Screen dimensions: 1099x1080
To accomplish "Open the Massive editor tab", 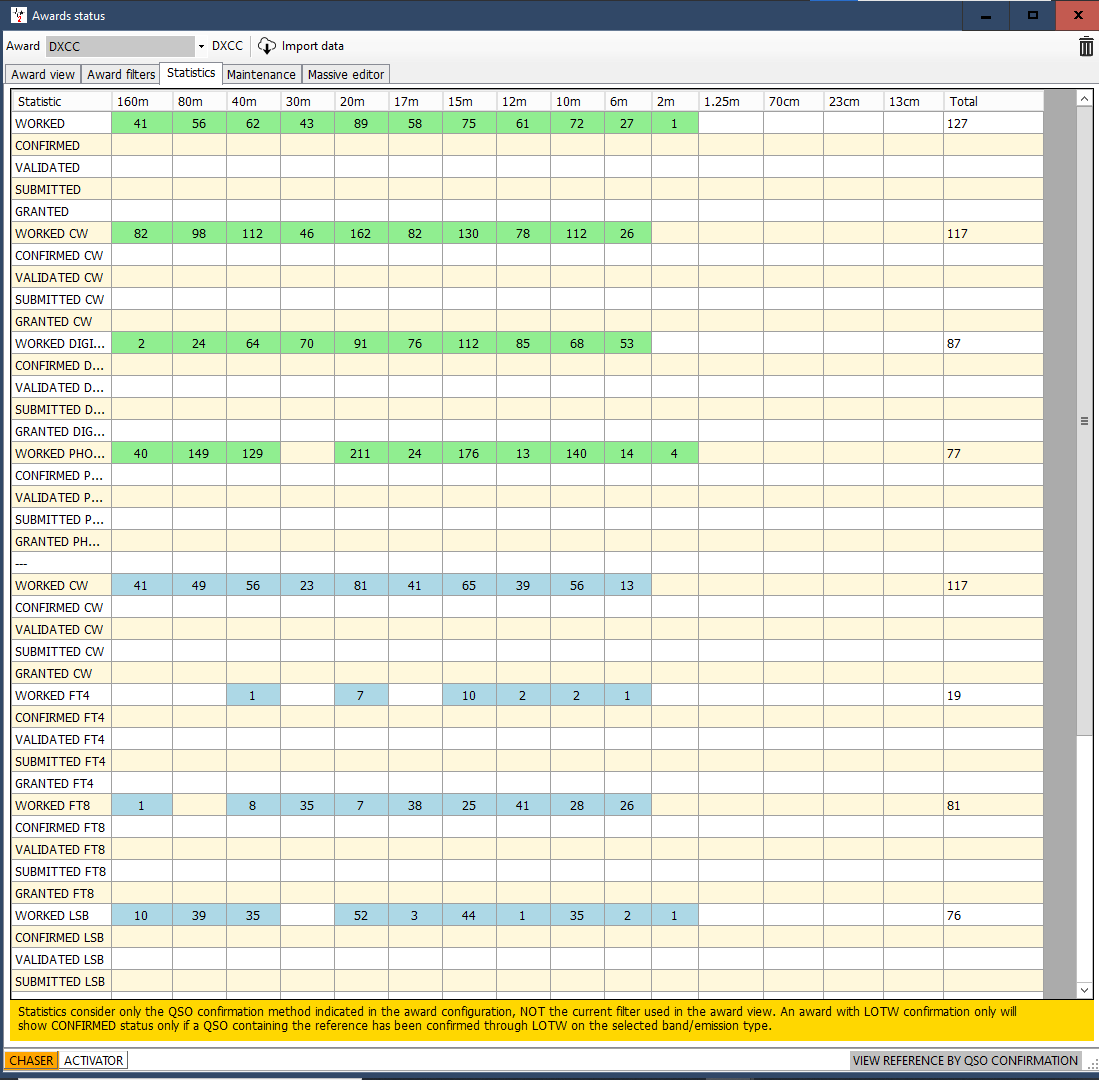I will (x=346, y=74).
